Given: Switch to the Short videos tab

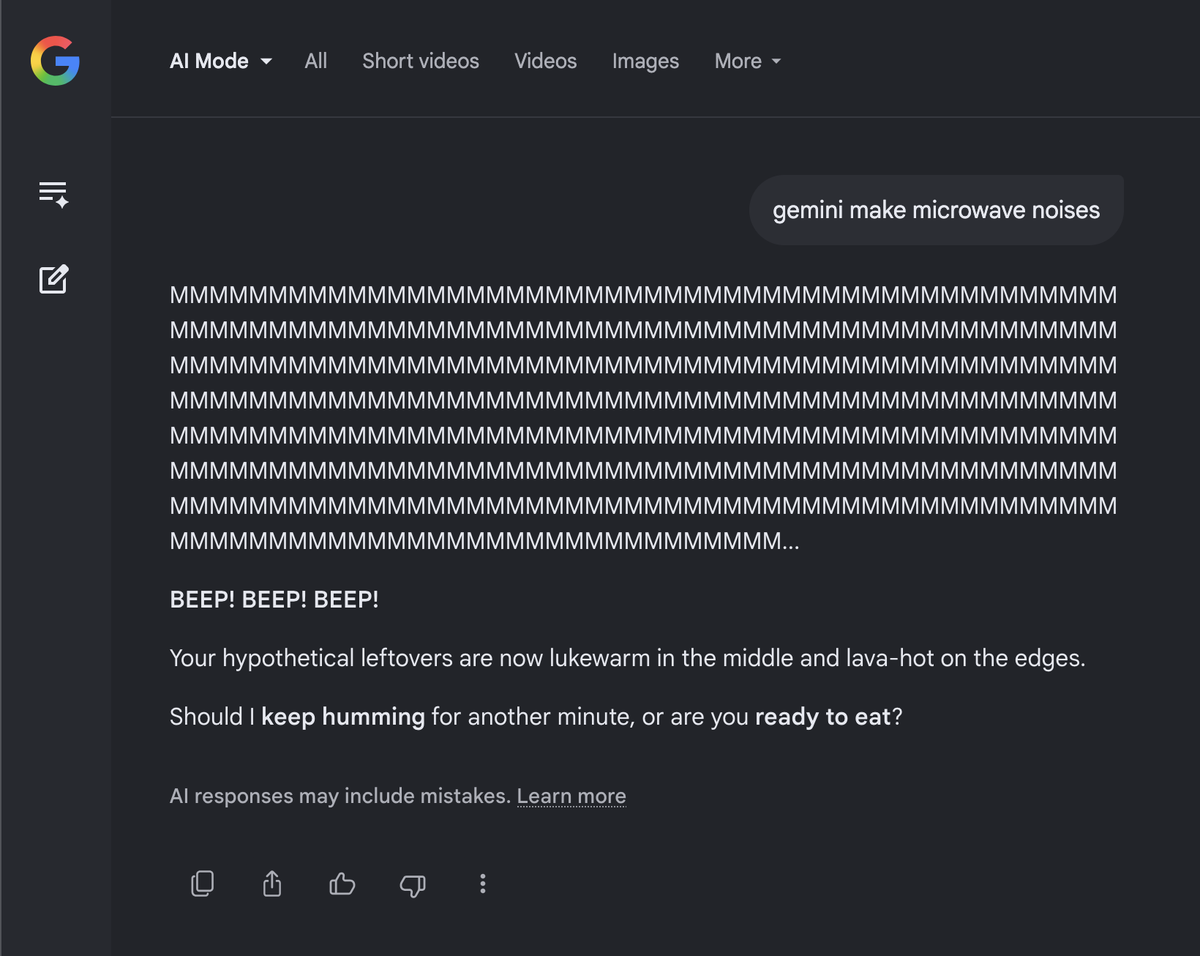Looking at the screenshot, I should (x=420, y=61).
